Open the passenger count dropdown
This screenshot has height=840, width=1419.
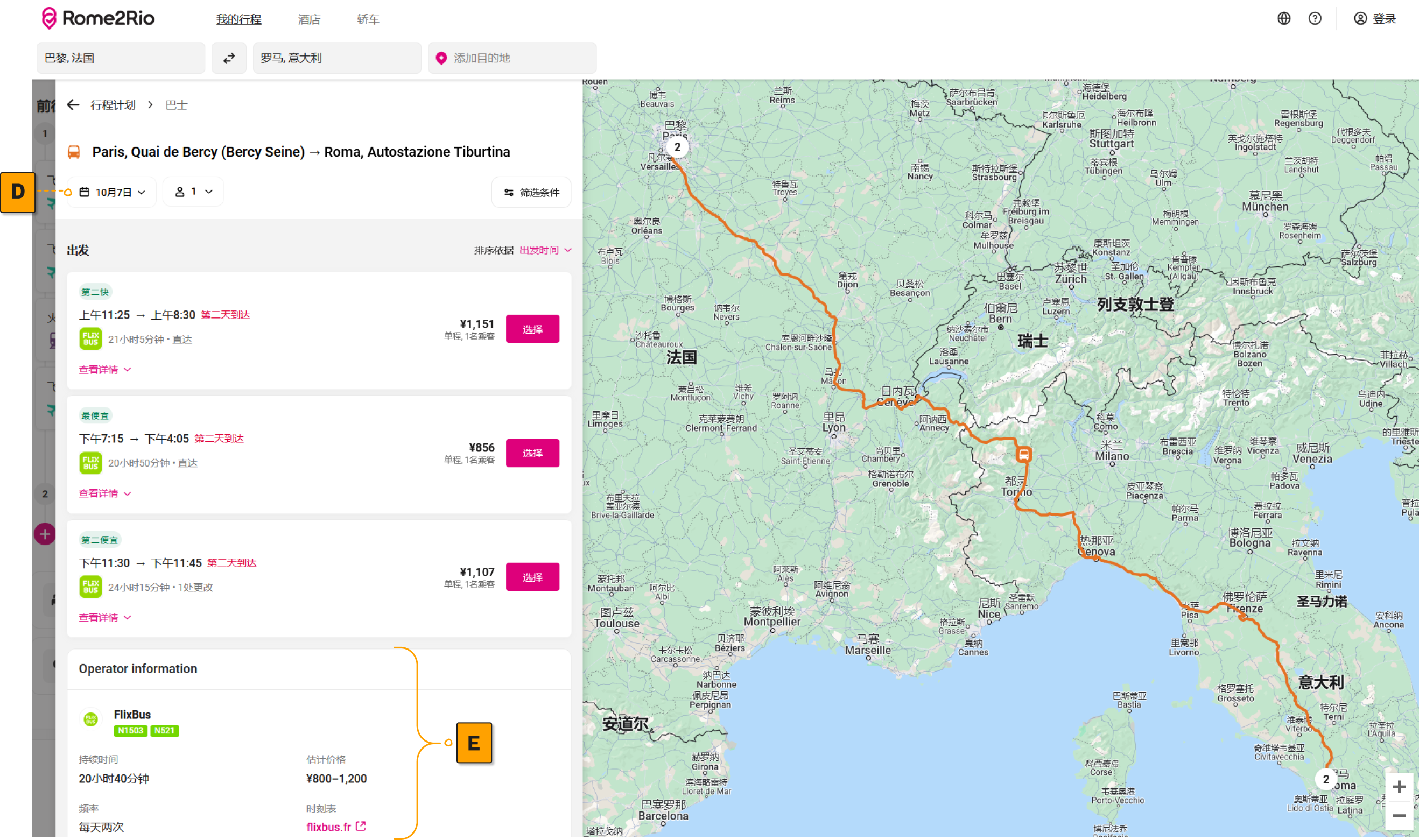(x=194, y=192)
